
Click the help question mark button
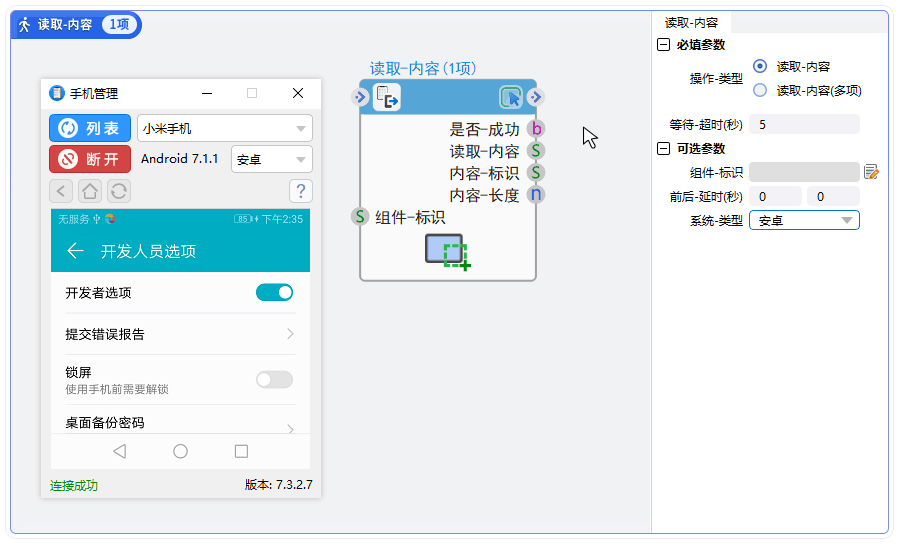click(300, 191)
